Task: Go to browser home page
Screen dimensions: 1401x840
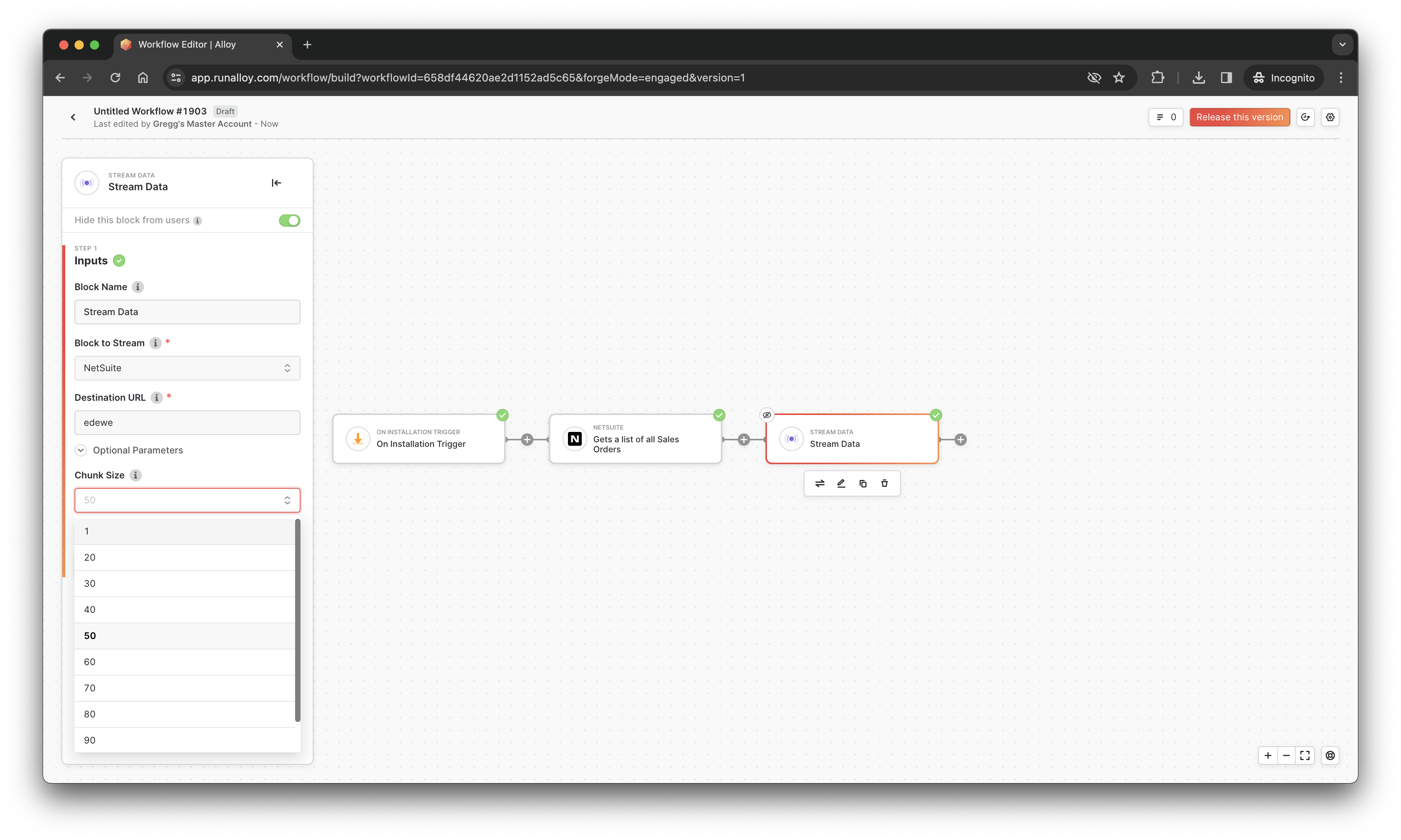Action: 143,78
